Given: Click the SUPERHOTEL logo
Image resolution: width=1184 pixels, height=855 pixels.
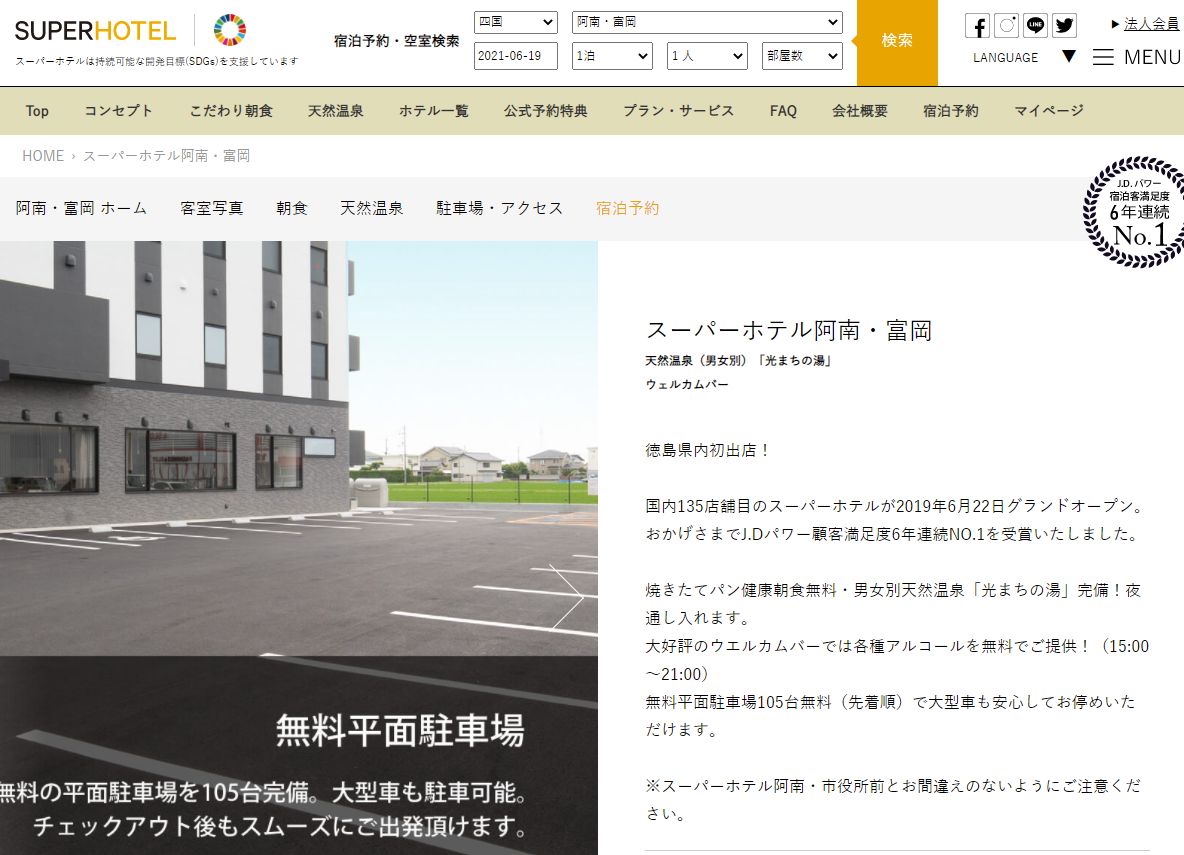Looking at the screenshot, I should click(x=95, y=31).
